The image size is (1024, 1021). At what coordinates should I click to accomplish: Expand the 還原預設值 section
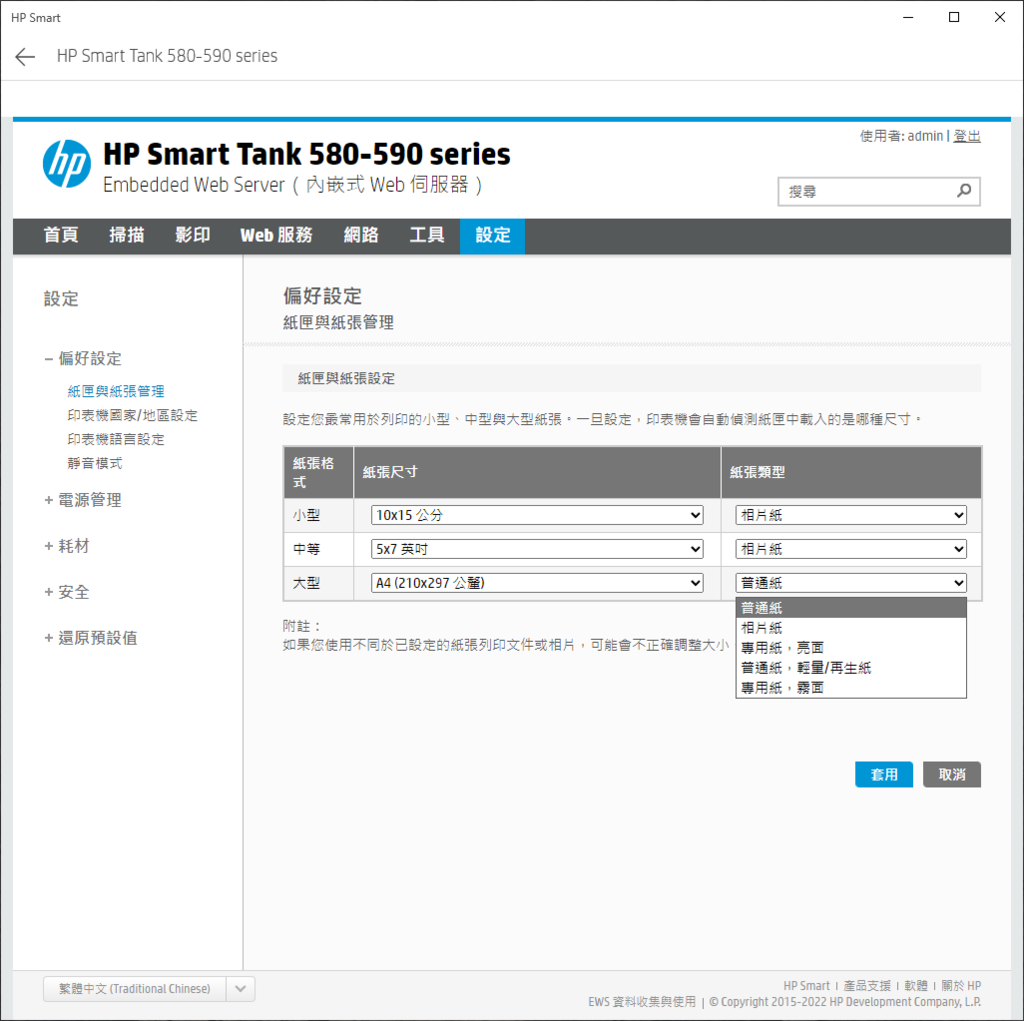click(x=91, y=638)
